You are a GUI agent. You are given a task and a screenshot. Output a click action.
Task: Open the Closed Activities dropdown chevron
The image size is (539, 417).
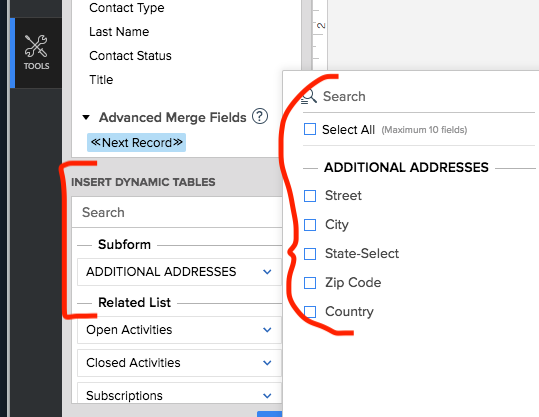267,363
